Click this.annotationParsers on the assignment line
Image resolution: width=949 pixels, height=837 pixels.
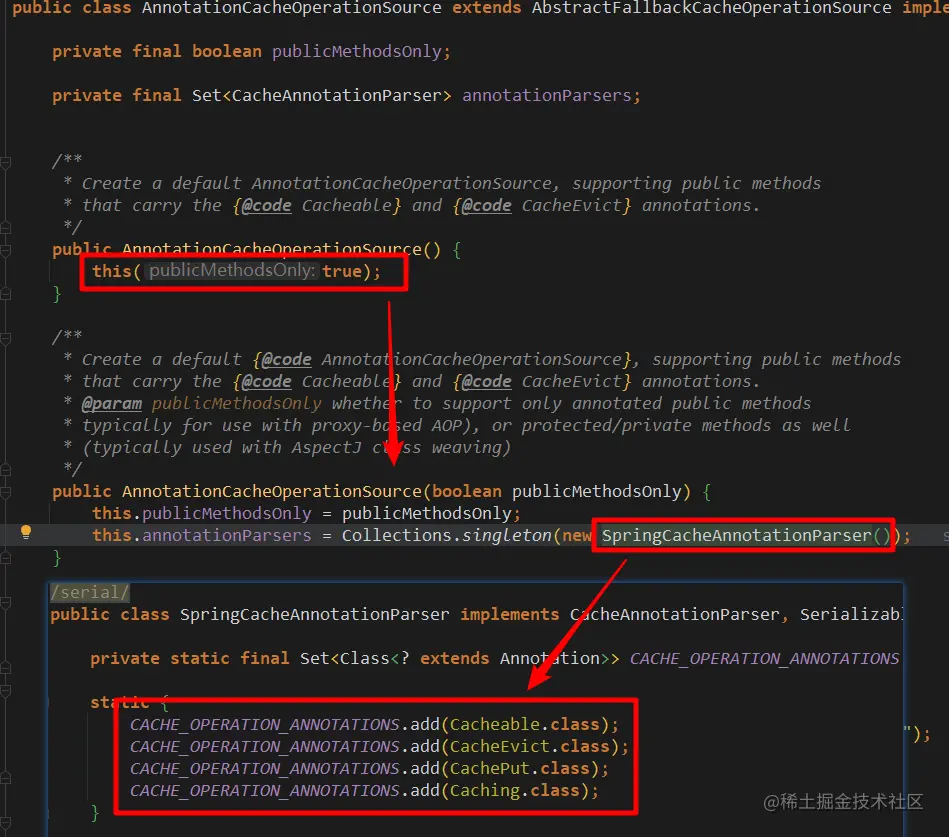pos(202,535)
